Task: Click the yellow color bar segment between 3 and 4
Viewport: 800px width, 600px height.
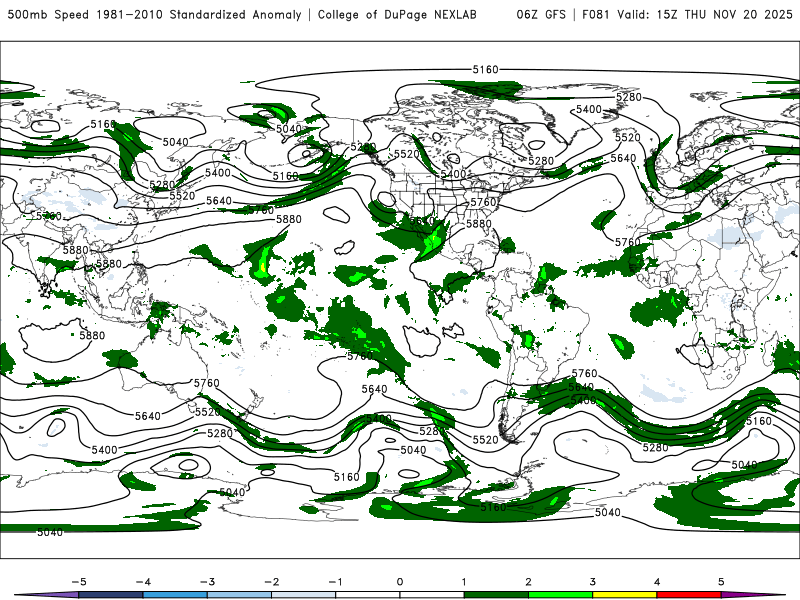Action: [624, 595]
